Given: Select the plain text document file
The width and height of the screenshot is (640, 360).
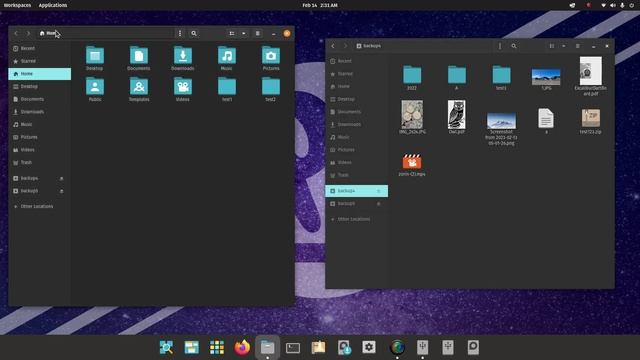Looking at the screenshot, I should pos(546,118).
